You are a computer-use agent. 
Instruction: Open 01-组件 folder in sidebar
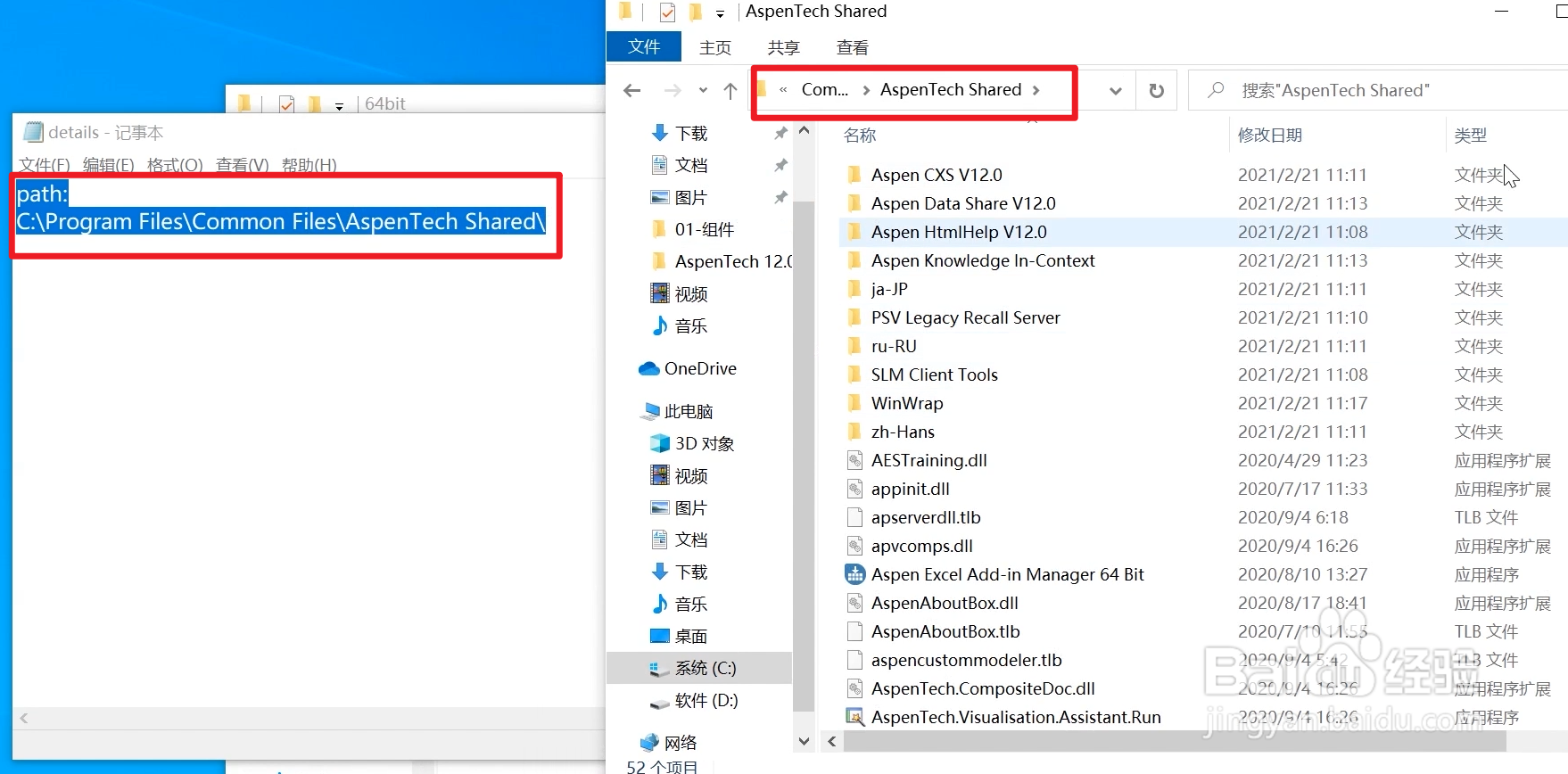705,229
